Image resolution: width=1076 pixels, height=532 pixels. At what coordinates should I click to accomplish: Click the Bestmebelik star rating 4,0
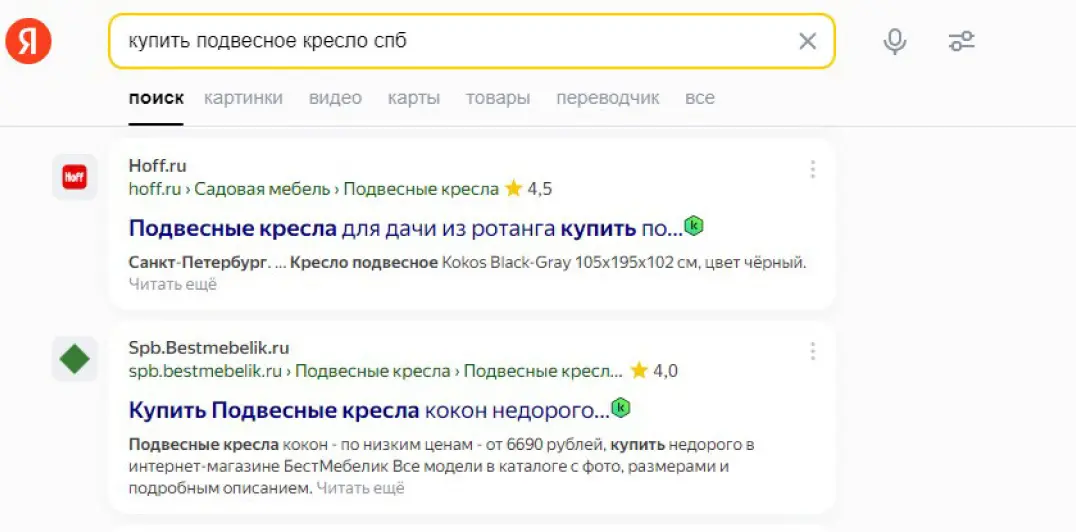654,371
